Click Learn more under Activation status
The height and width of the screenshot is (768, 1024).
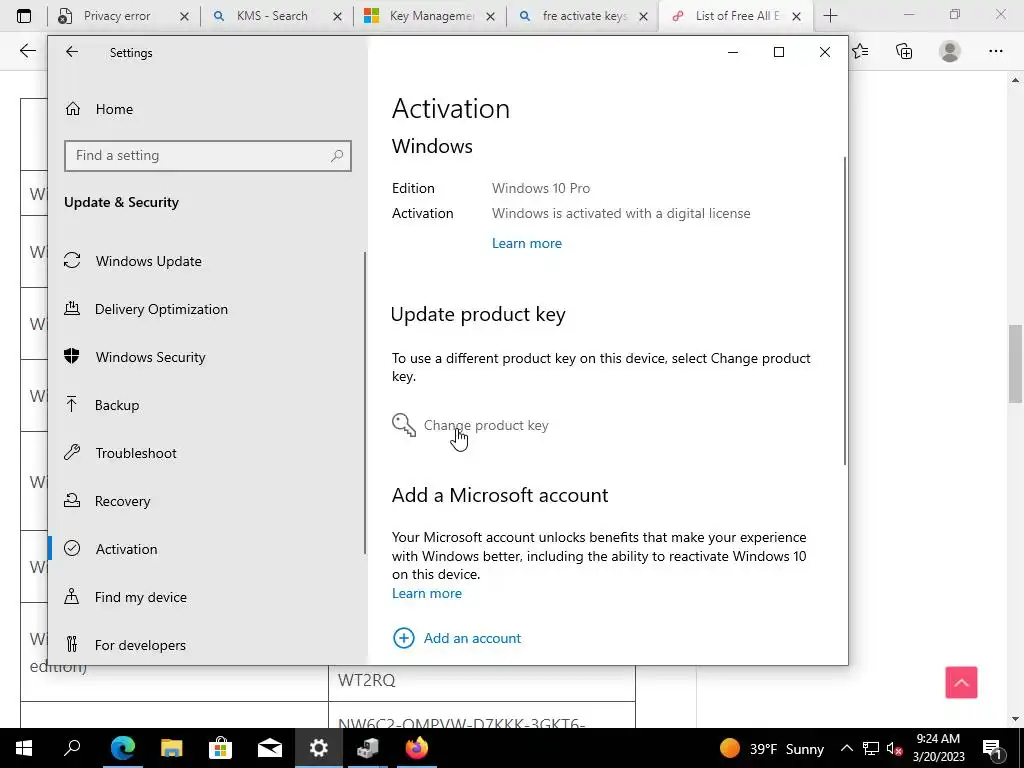[x=526, y=243]
